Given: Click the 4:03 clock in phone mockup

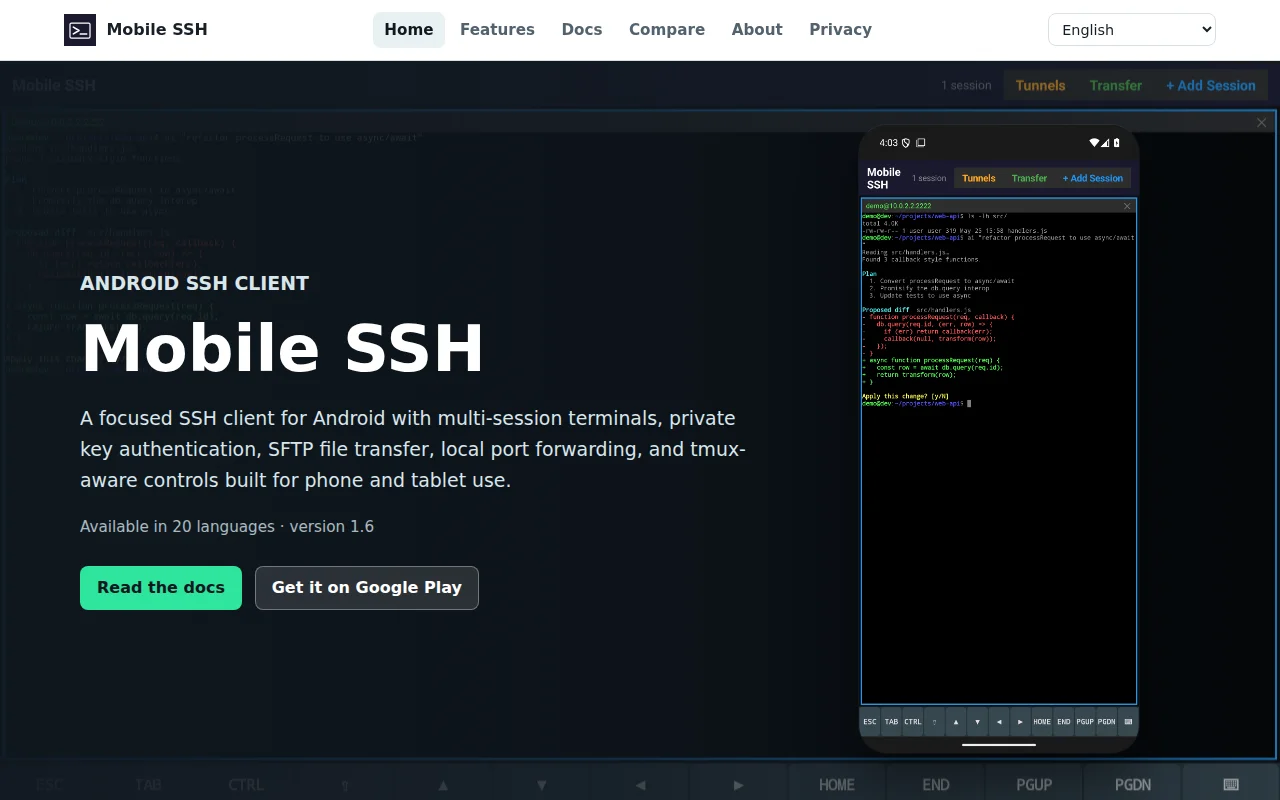Looking at the screenshot, I should click(889, 143).
